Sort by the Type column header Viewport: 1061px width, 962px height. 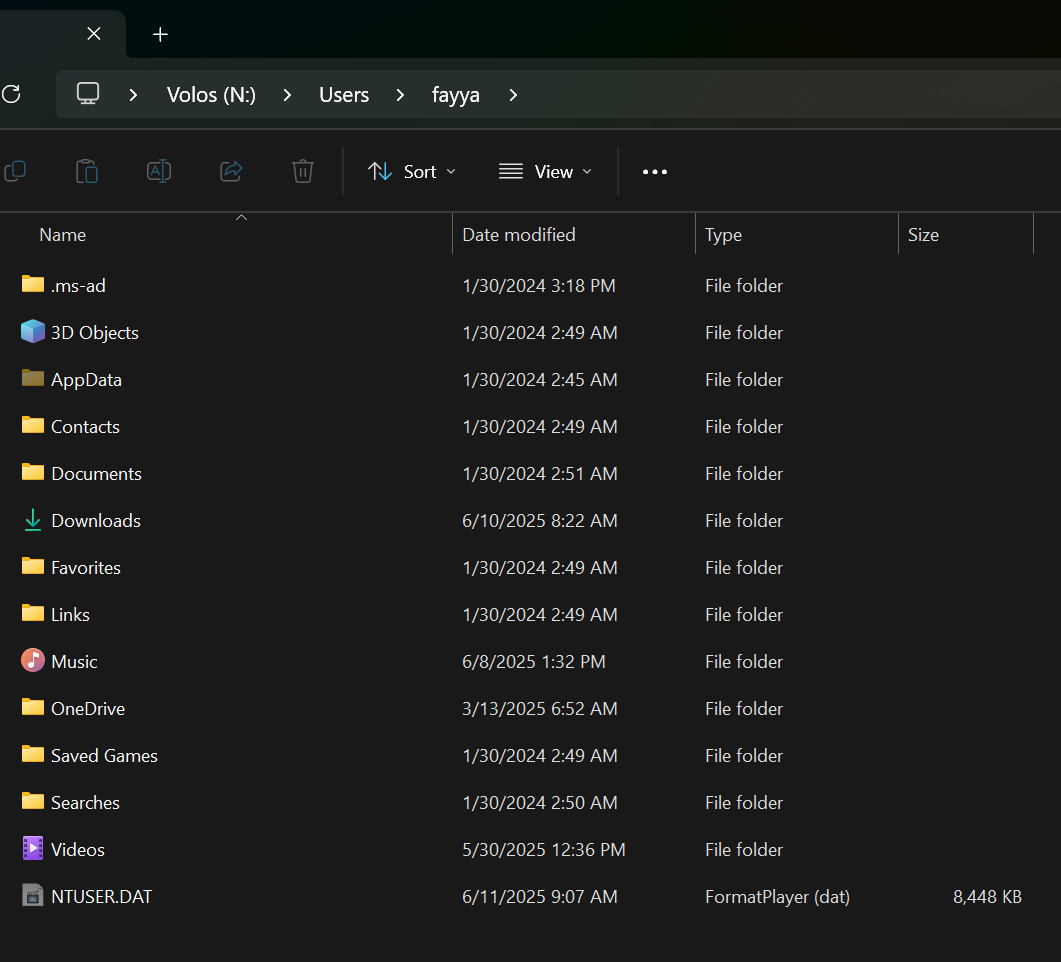723,235
